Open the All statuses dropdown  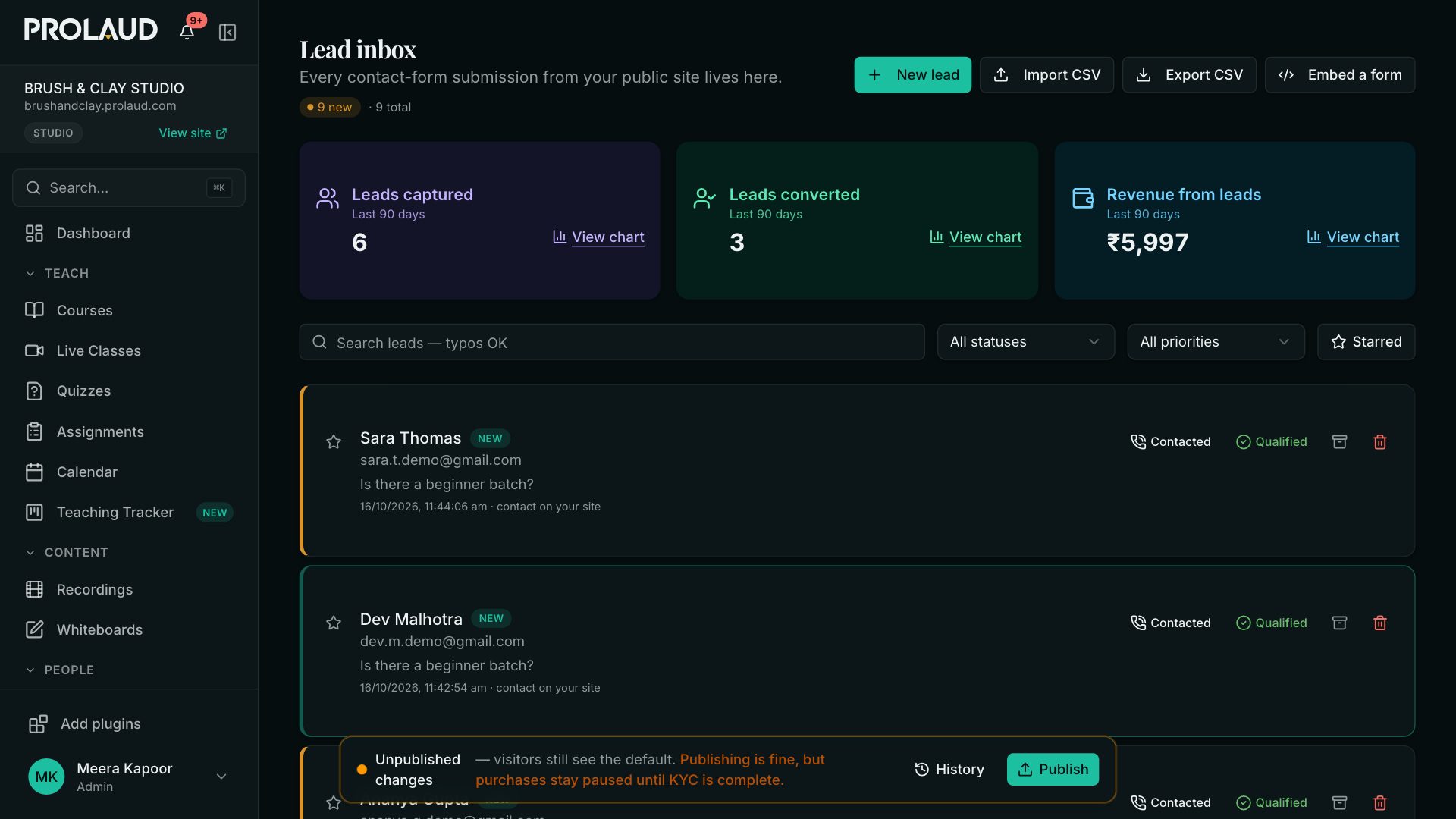pyautogui.click(x=1025, y=342)
